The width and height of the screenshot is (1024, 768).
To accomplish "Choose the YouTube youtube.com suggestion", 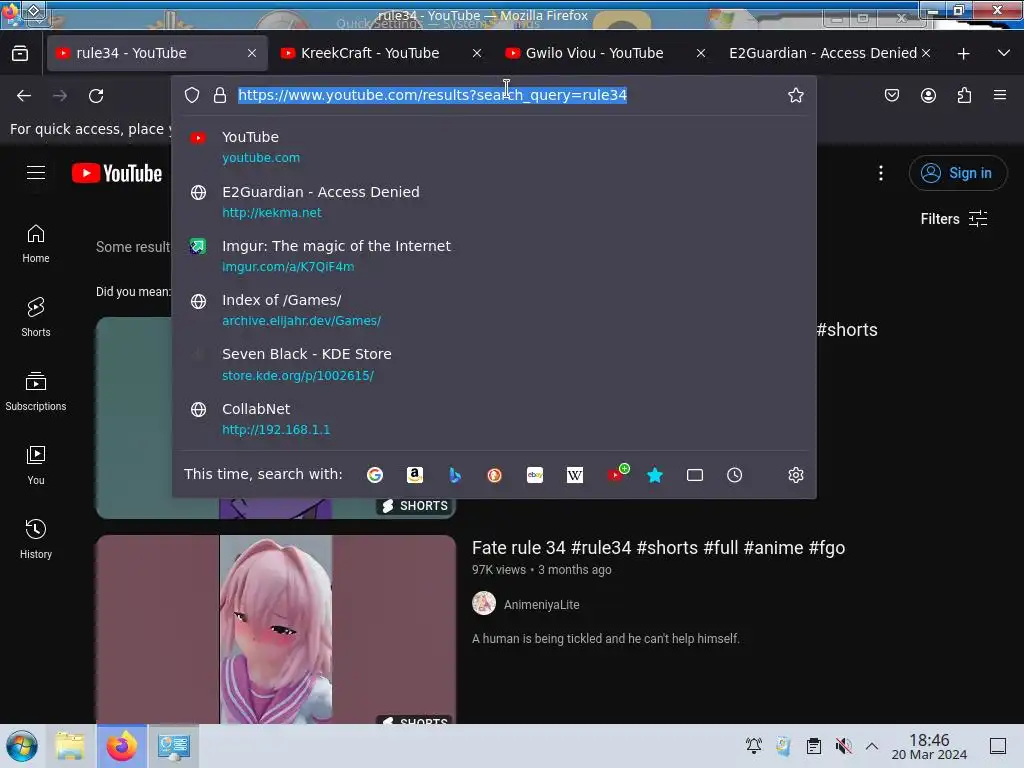I will (x=494, y=146).
